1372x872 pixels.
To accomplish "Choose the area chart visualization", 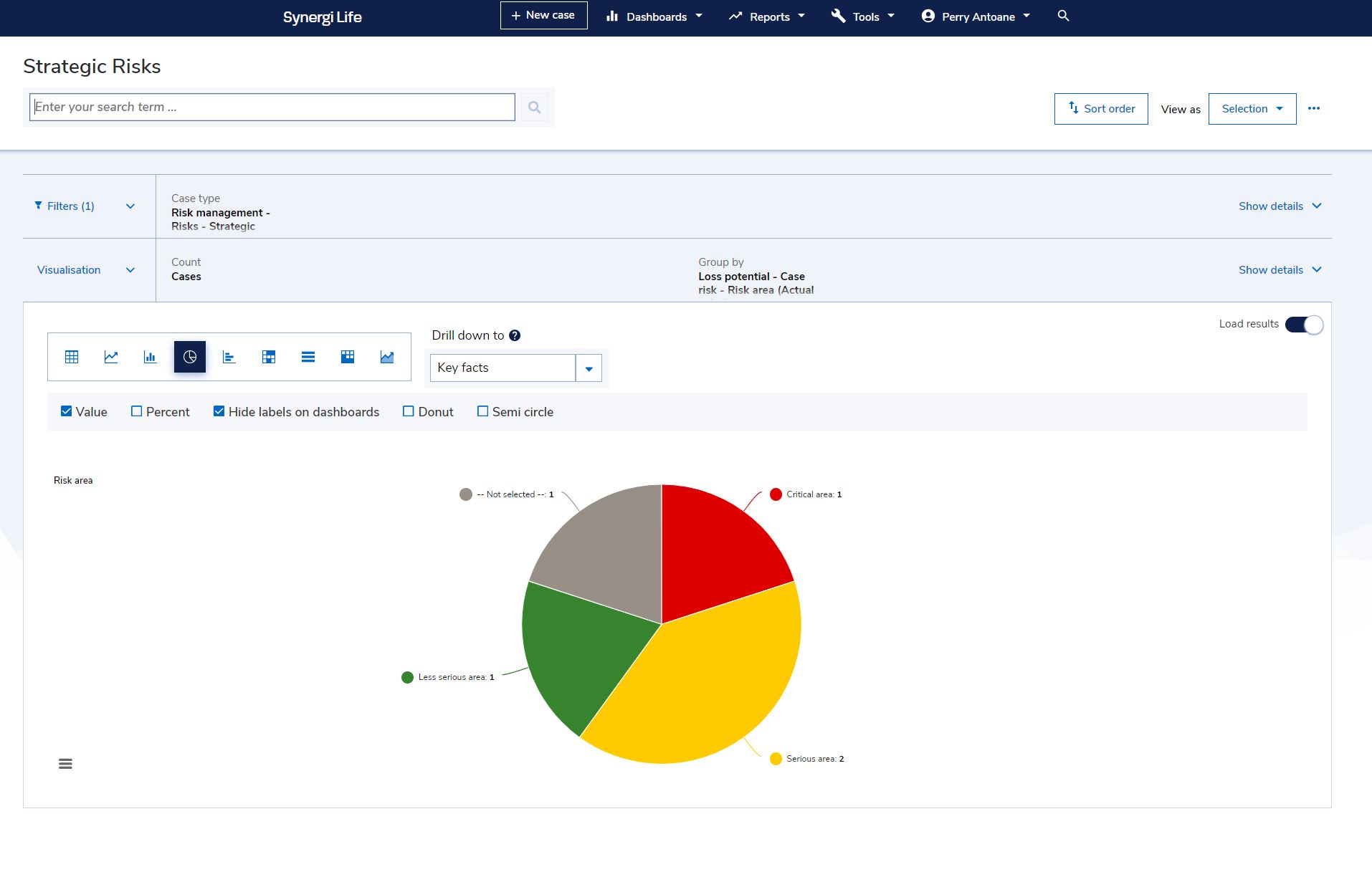I will (387, 356).
